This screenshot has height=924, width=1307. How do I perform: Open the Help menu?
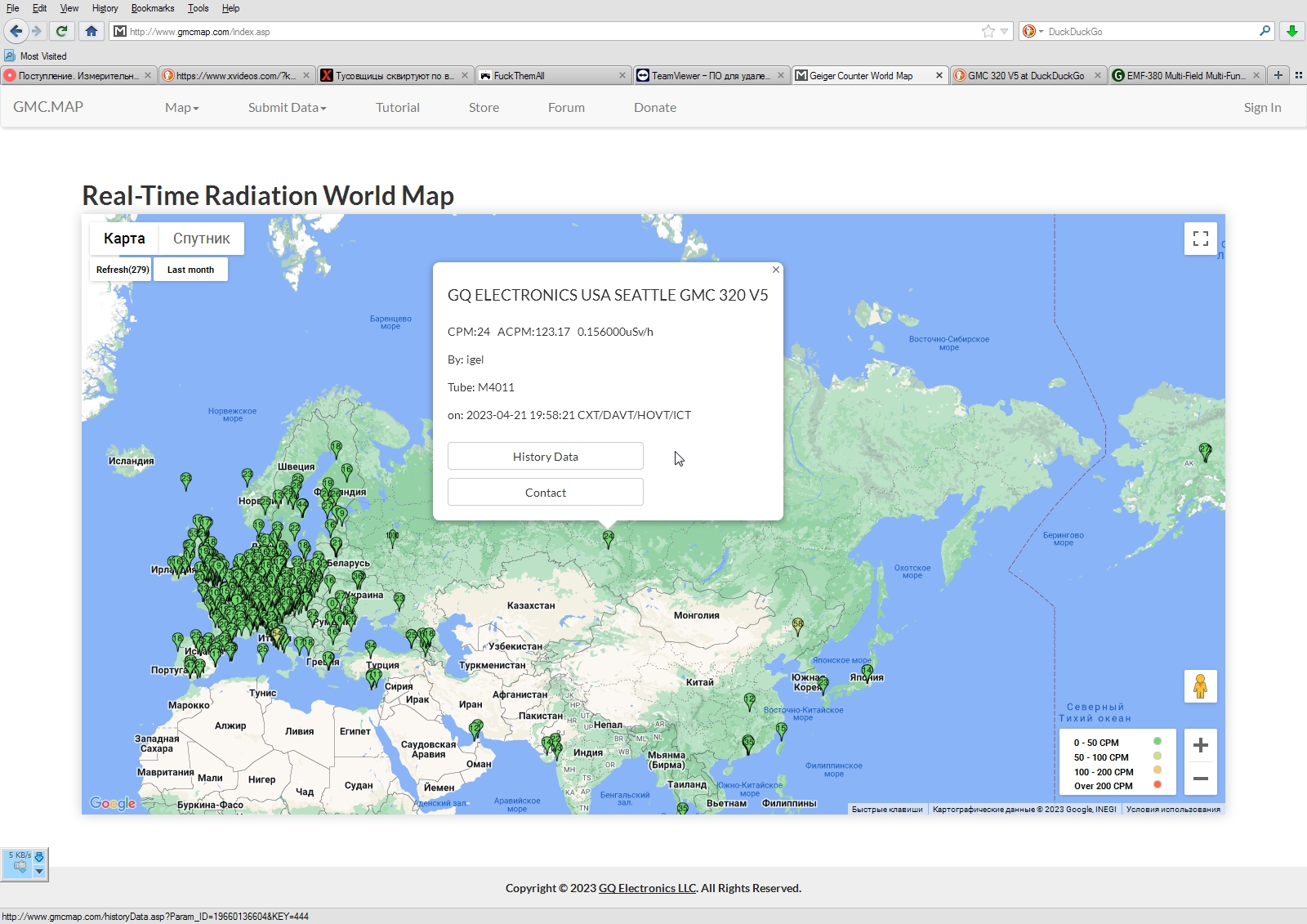click(230, 8)
